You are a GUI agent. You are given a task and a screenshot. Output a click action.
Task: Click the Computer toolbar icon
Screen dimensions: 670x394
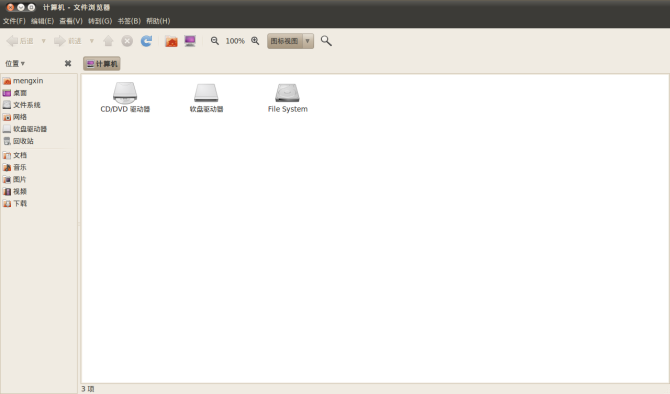point(190,41)
